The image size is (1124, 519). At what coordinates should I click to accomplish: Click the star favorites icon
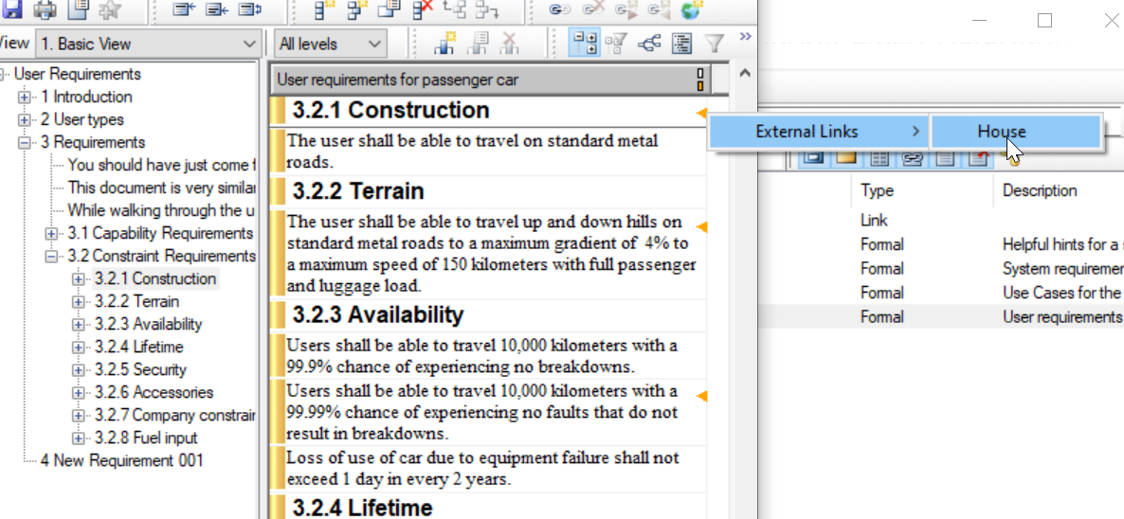point(110,10)
